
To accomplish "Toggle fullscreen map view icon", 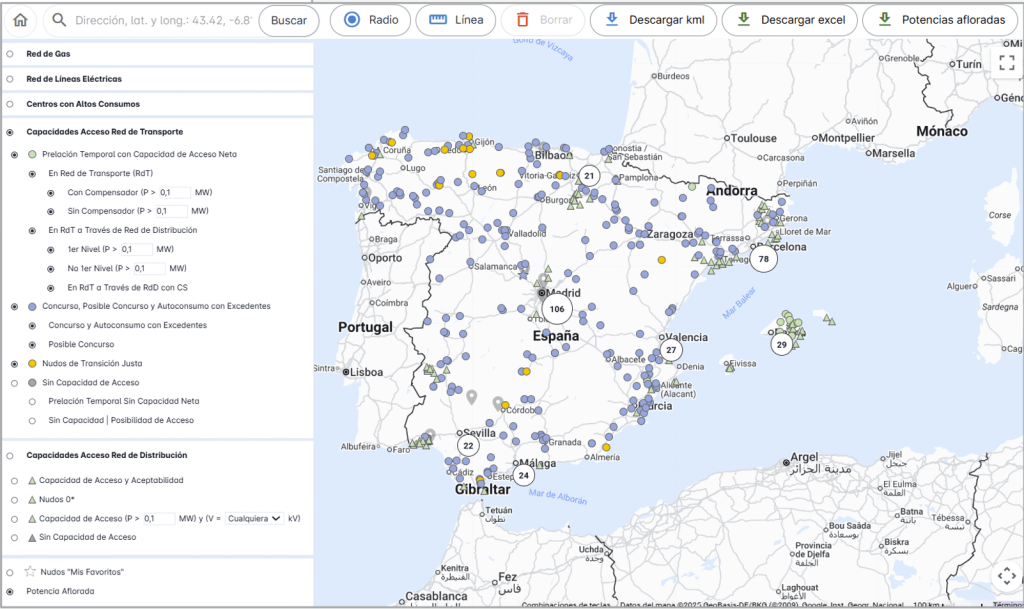I will click(x=1006, y=63).
